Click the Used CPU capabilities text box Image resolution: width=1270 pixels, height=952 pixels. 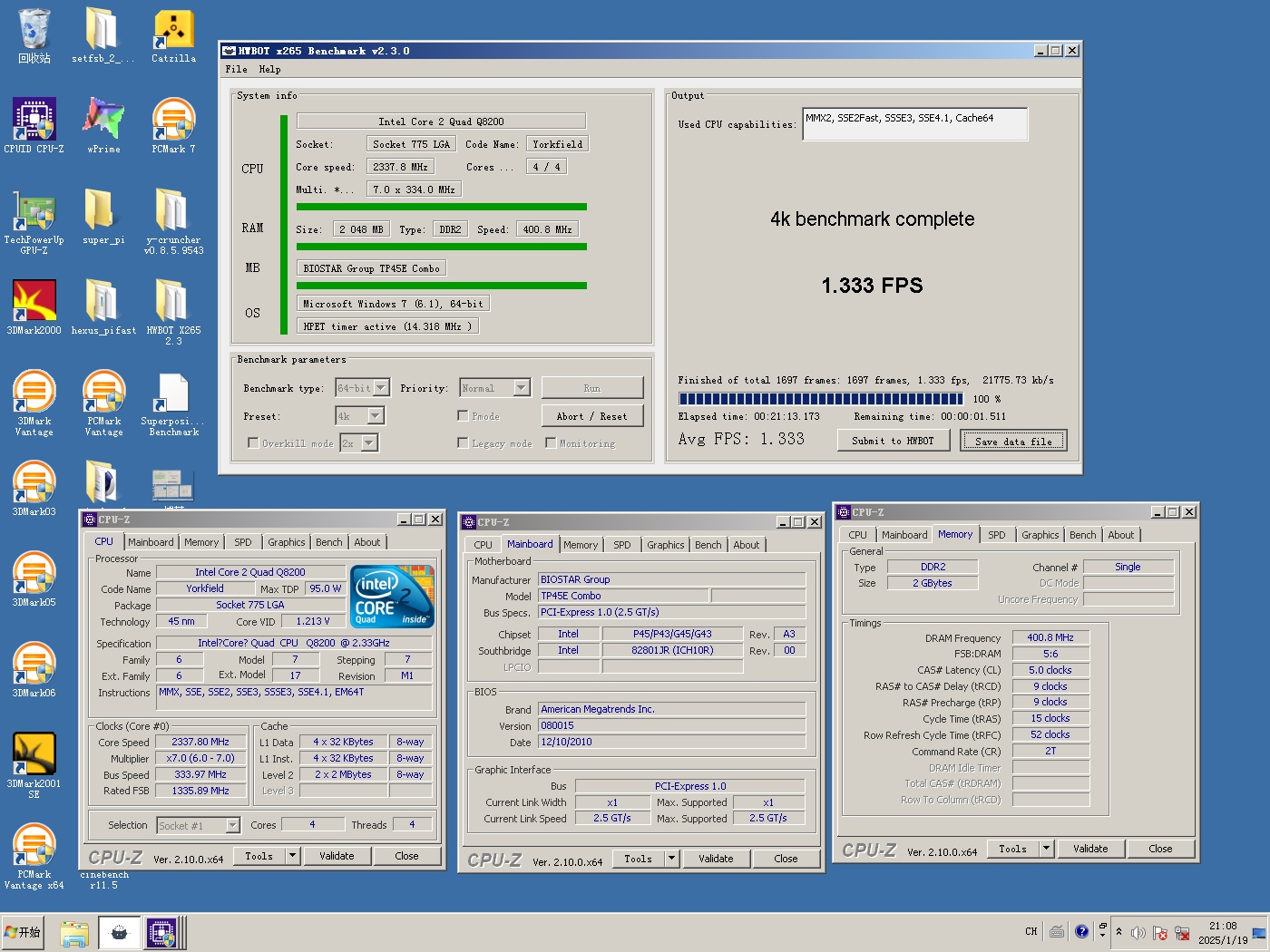click(915, 124)
